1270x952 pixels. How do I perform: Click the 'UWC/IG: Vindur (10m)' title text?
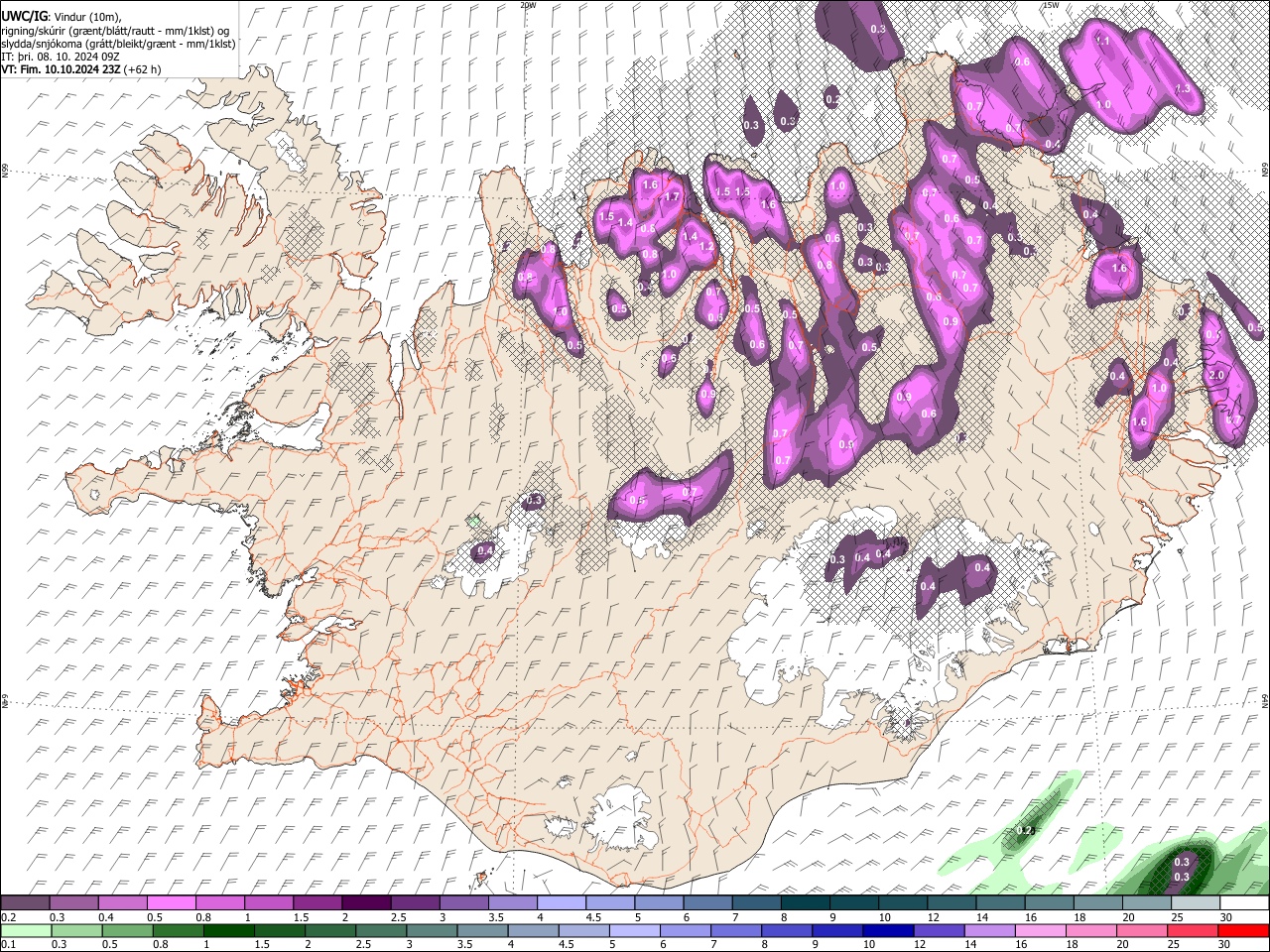click(63, 17)
